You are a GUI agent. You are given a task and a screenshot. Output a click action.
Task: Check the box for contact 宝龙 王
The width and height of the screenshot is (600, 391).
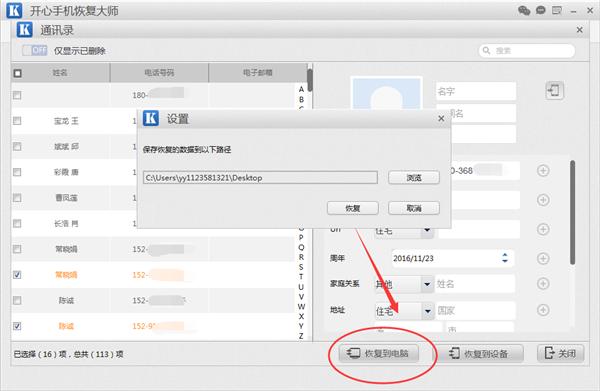click(17, 121)
